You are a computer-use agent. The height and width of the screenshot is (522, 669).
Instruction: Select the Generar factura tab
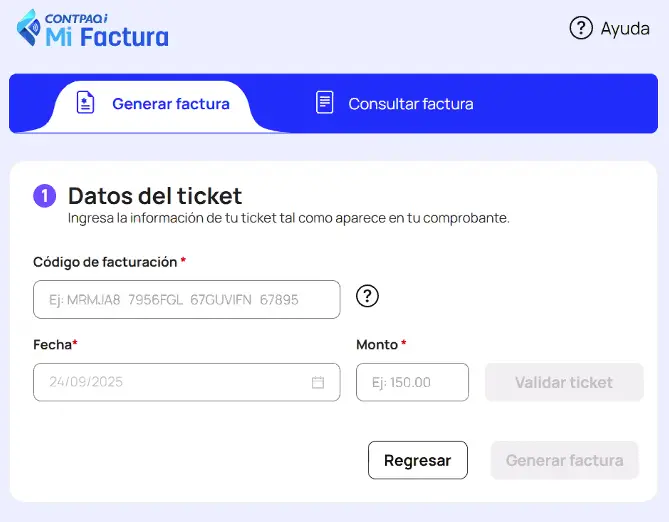(170, 104)
